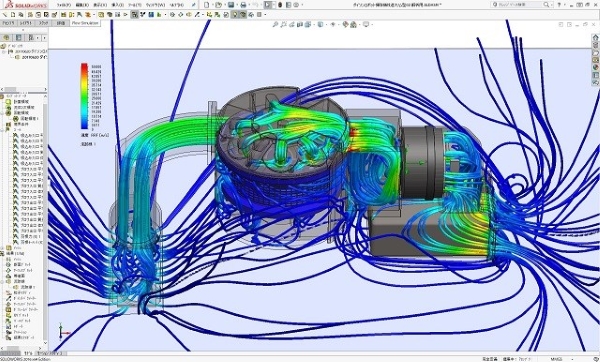Select the Boundary Conditions tree item
The width and height of the screenshot is (600, 362).
pos(21,124)
